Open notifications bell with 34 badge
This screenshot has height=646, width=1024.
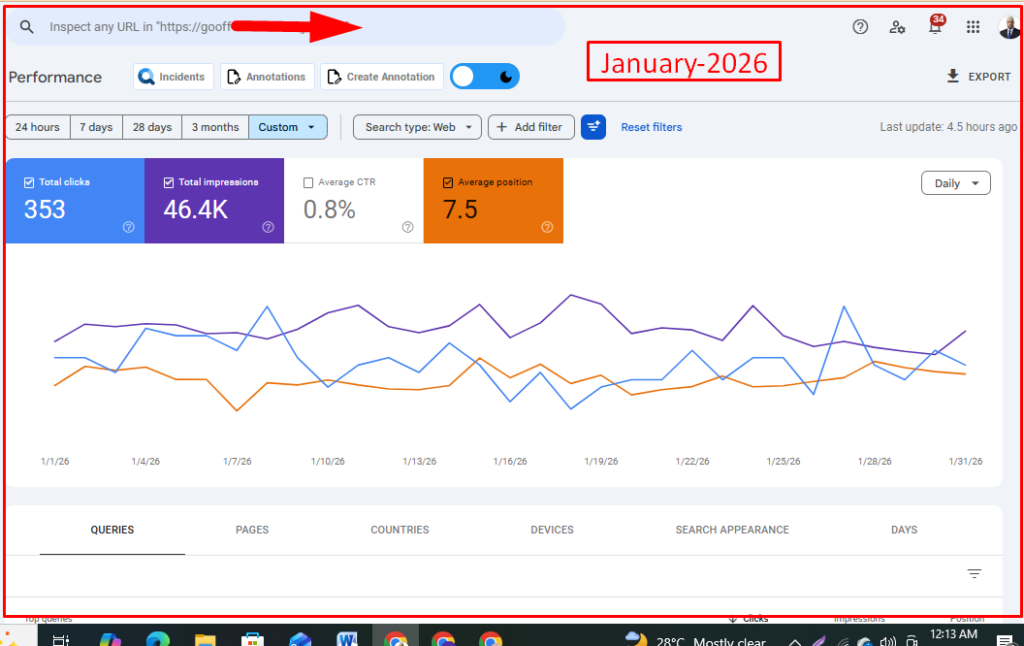pyautogui.click(x=935, y=27)
